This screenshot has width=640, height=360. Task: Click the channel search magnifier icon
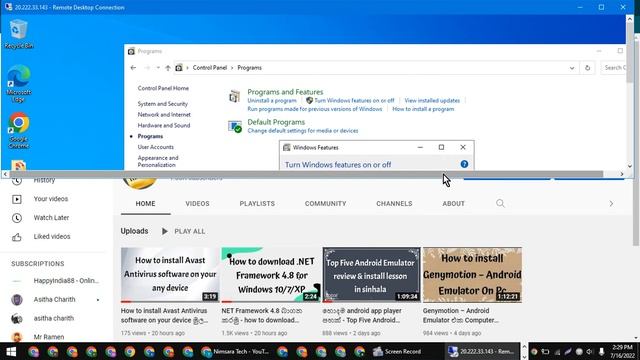pos(500,203)
